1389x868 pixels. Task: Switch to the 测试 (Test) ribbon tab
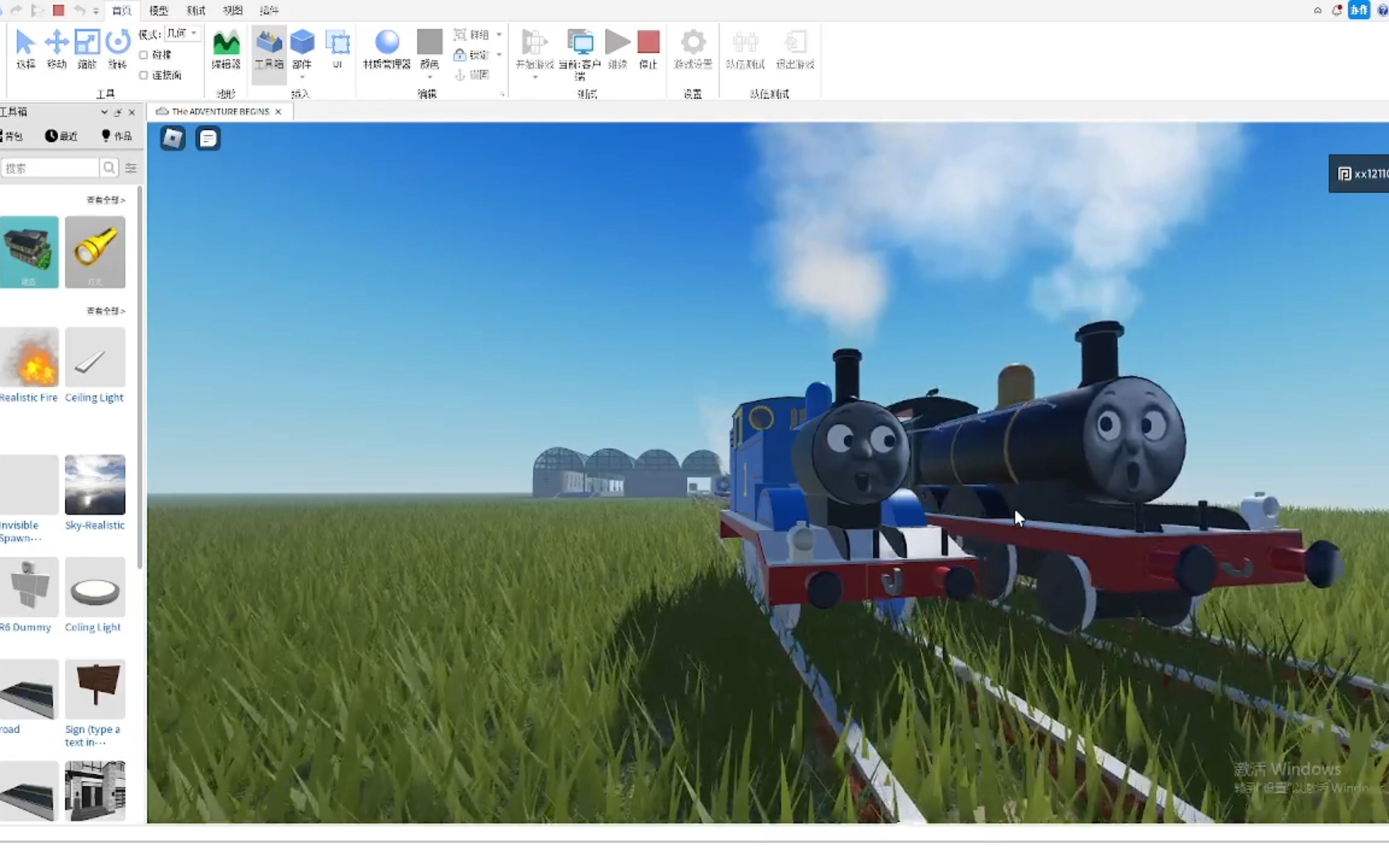pyautogui.click(x=196, y=10)
